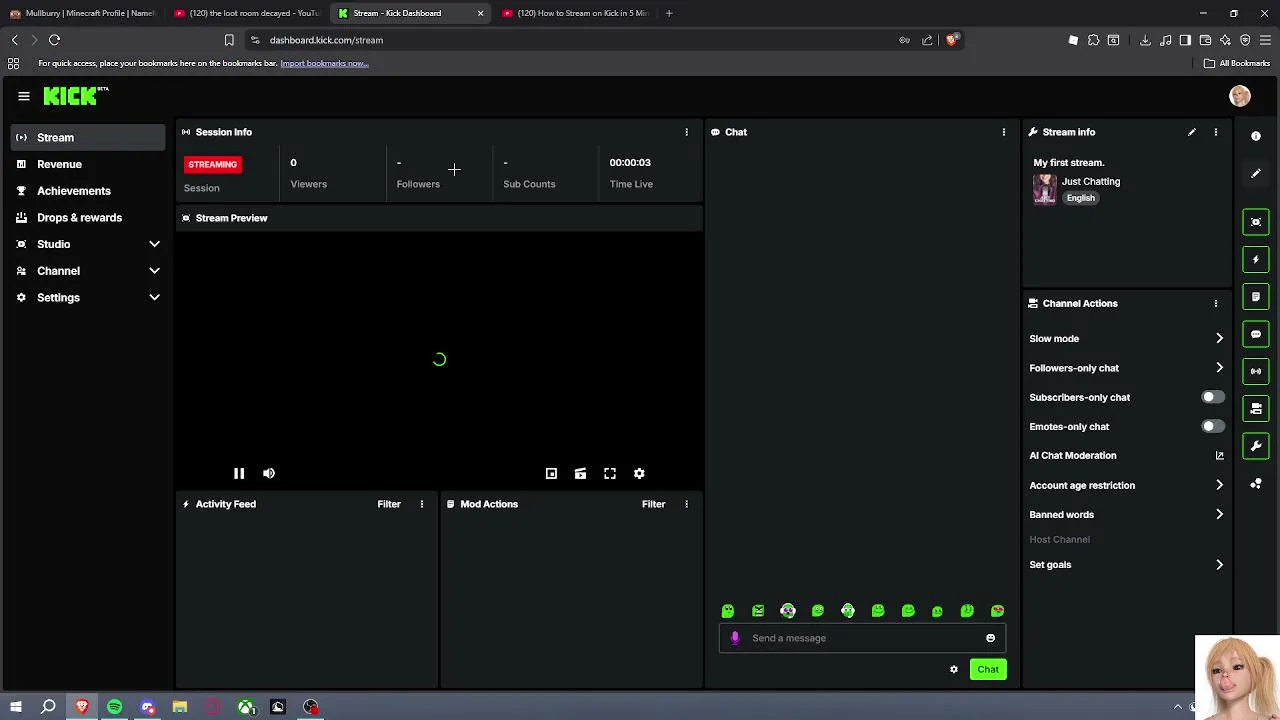Toggle Activity Feed lightning widget in sidebar

coord(1256,259)
